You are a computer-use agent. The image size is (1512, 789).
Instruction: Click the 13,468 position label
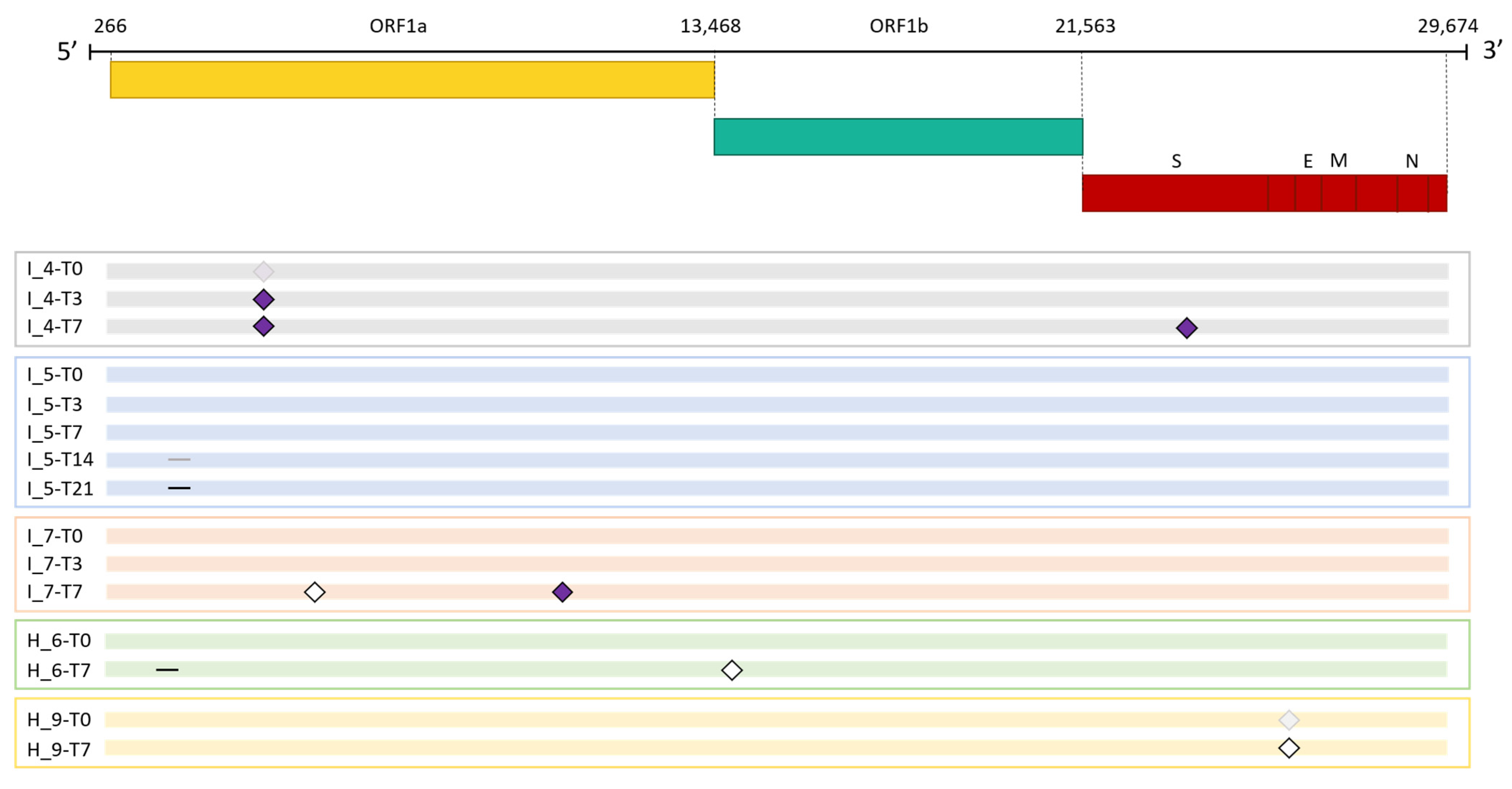coord(710,26)
